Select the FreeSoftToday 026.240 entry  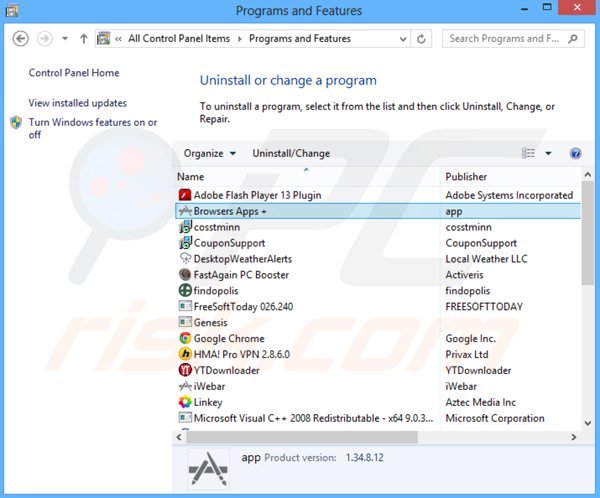click(x=243, y=307)
